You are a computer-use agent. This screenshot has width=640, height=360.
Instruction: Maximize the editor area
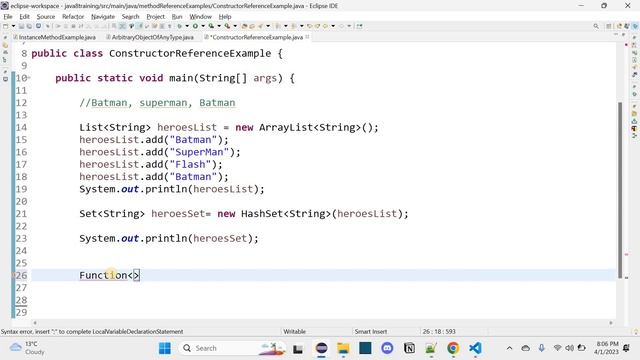tap(623, 35)
